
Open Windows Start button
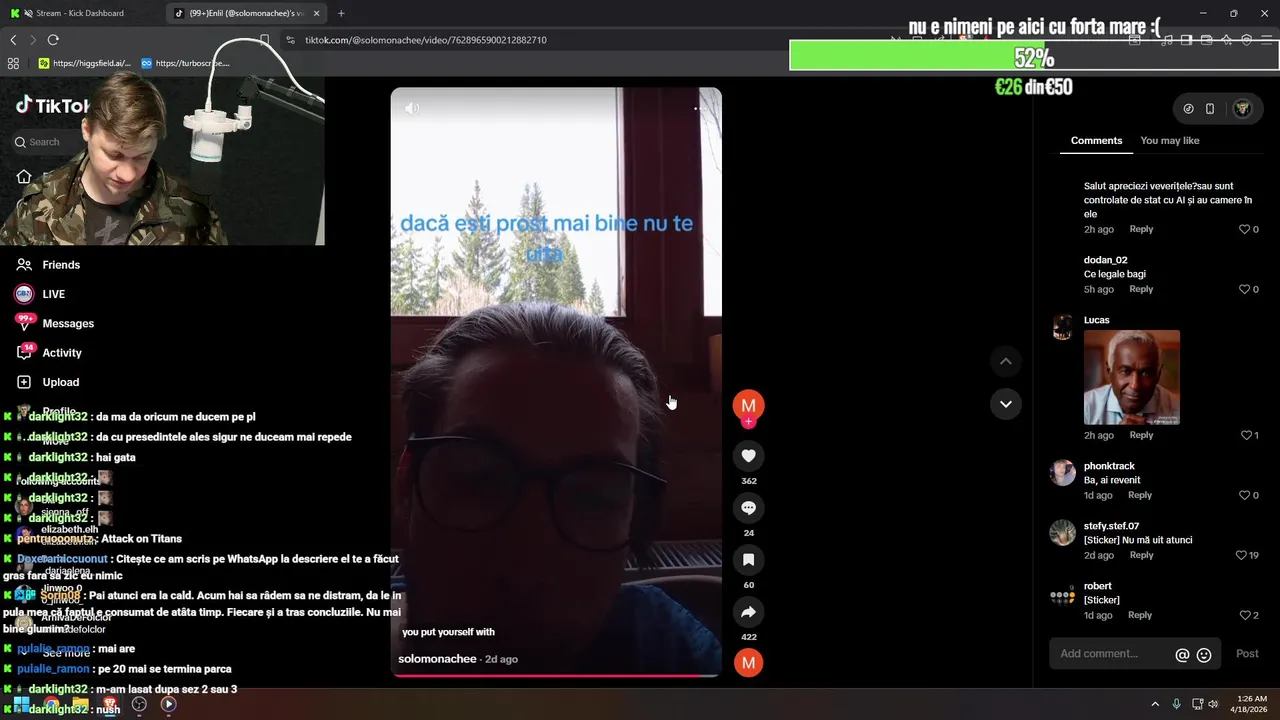(20, 704)
